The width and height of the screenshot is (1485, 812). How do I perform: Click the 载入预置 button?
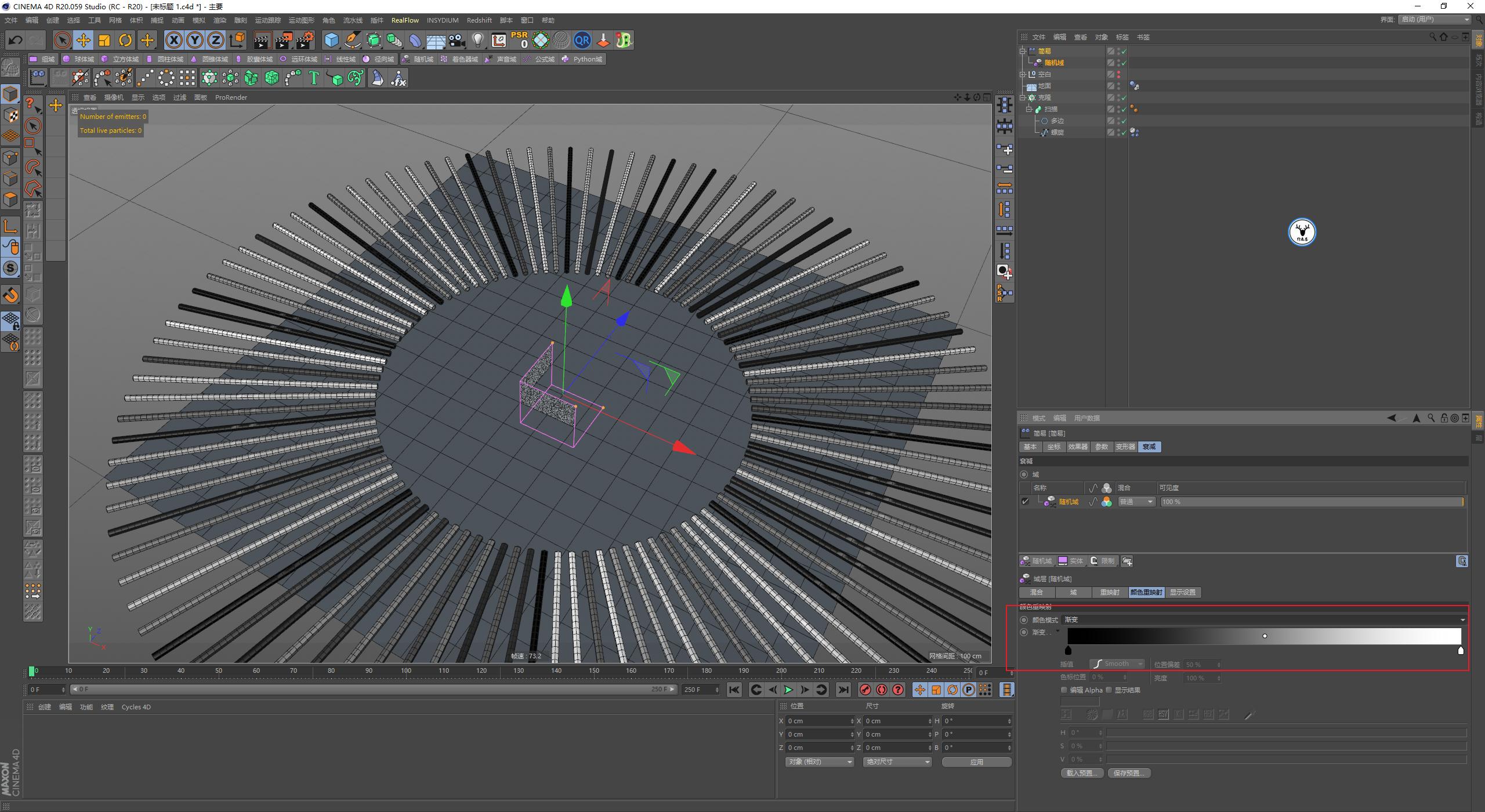tap(1081, 773)
